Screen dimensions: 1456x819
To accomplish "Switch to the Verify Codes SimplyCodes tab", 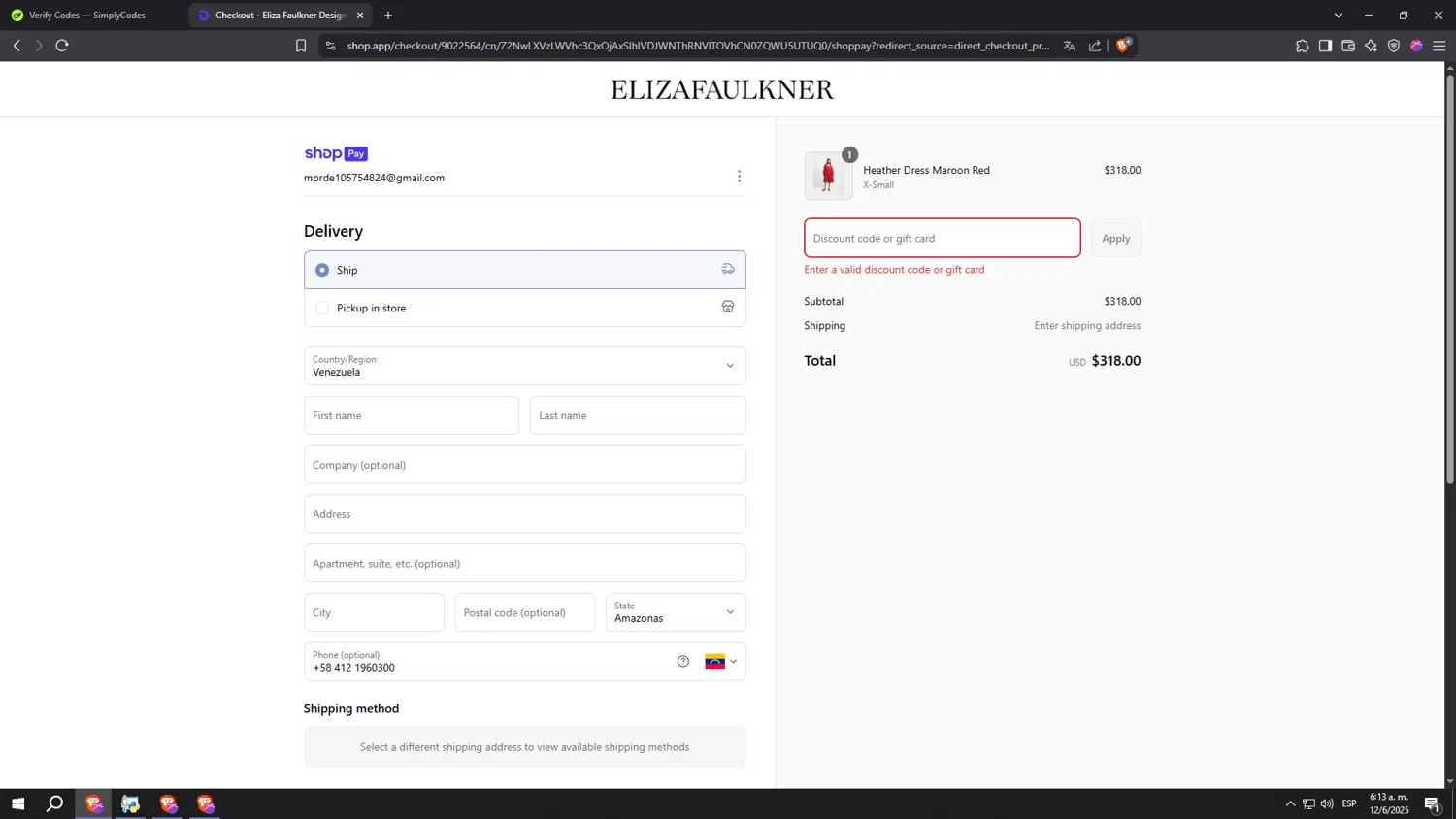I will coord(87,16).
